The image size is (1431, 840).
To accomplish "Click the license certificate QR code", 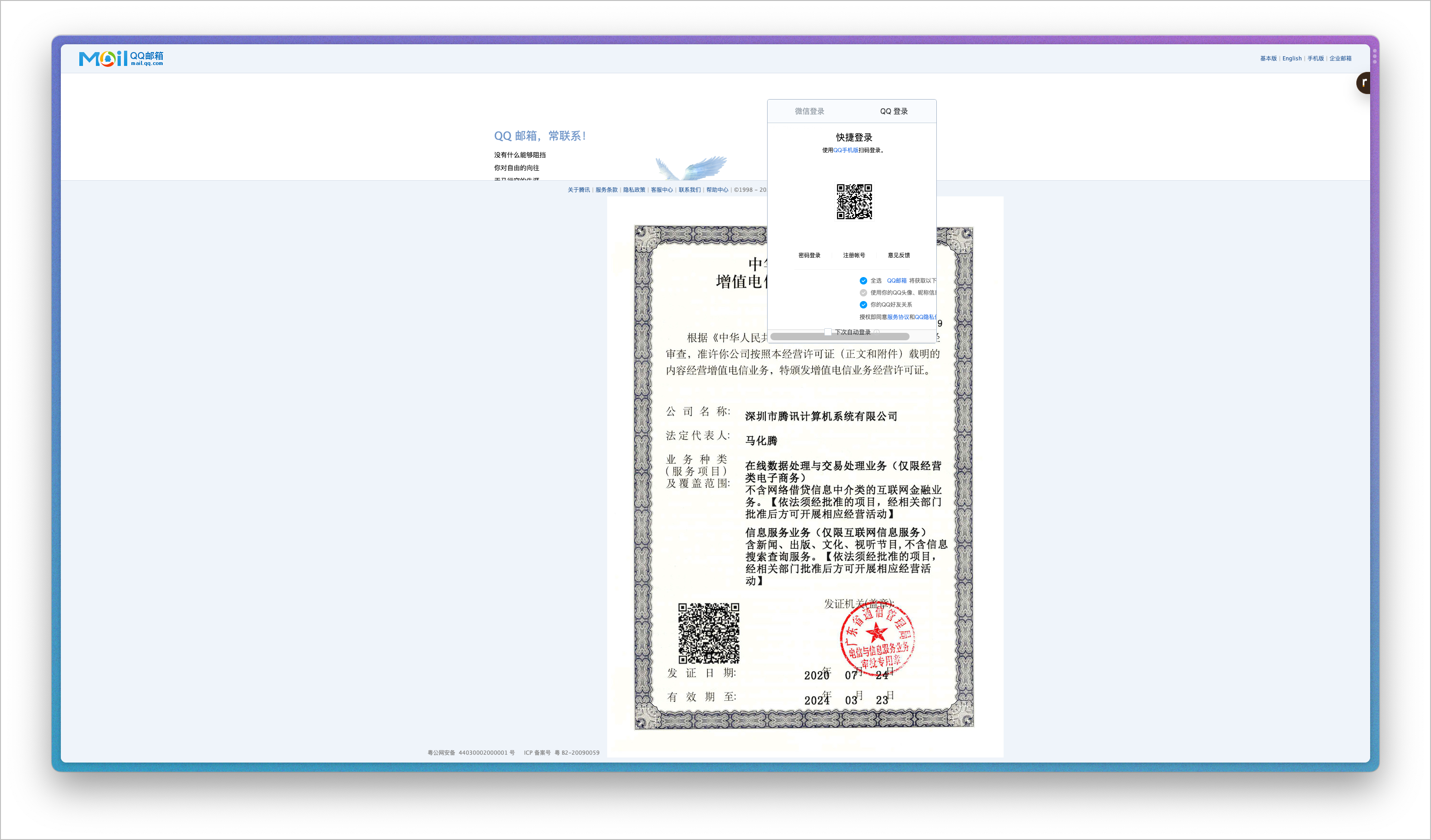I will (709, 633).
